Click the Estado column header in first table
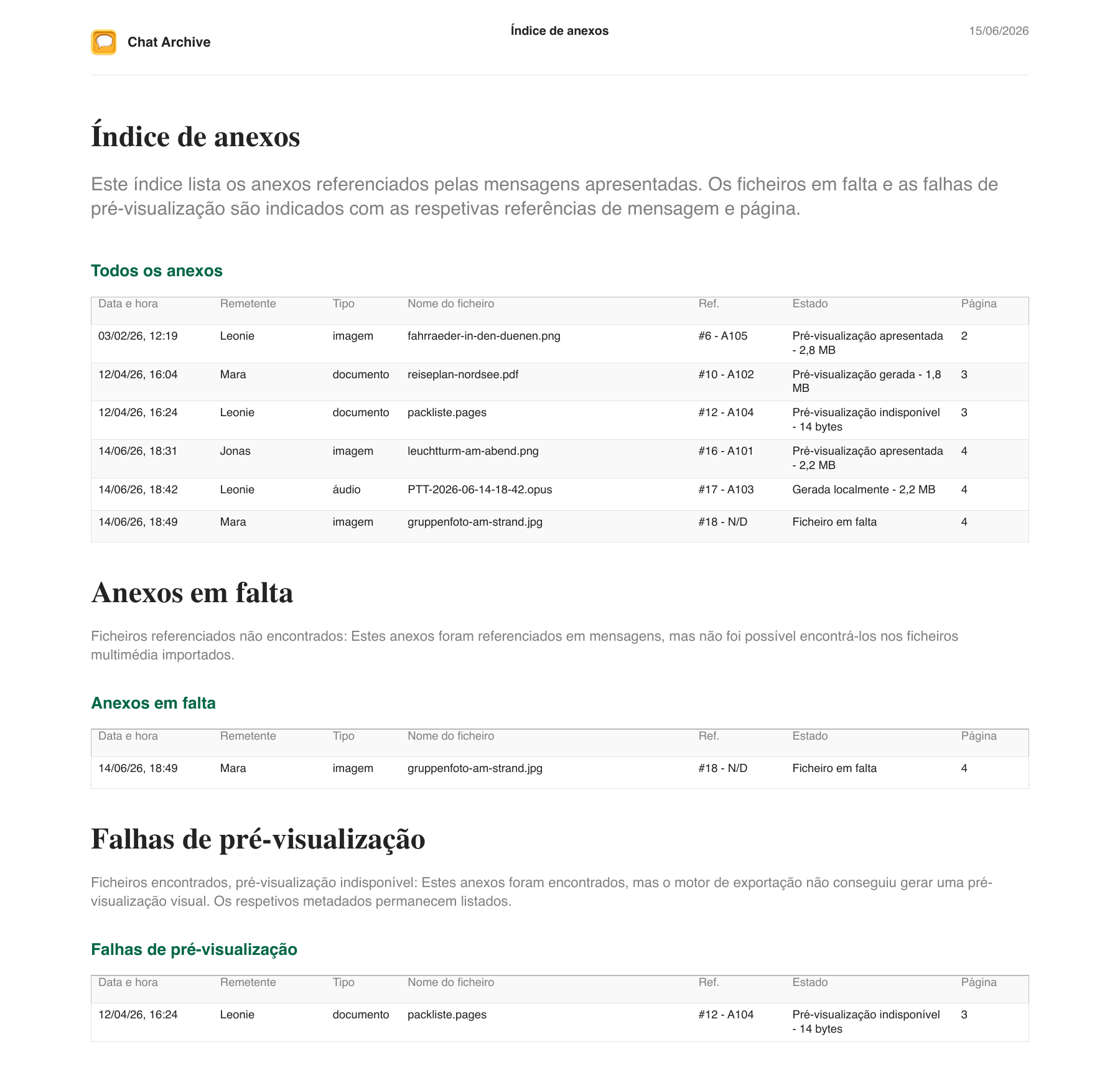Screen dimensions: 1120x1070 point(810,304)
